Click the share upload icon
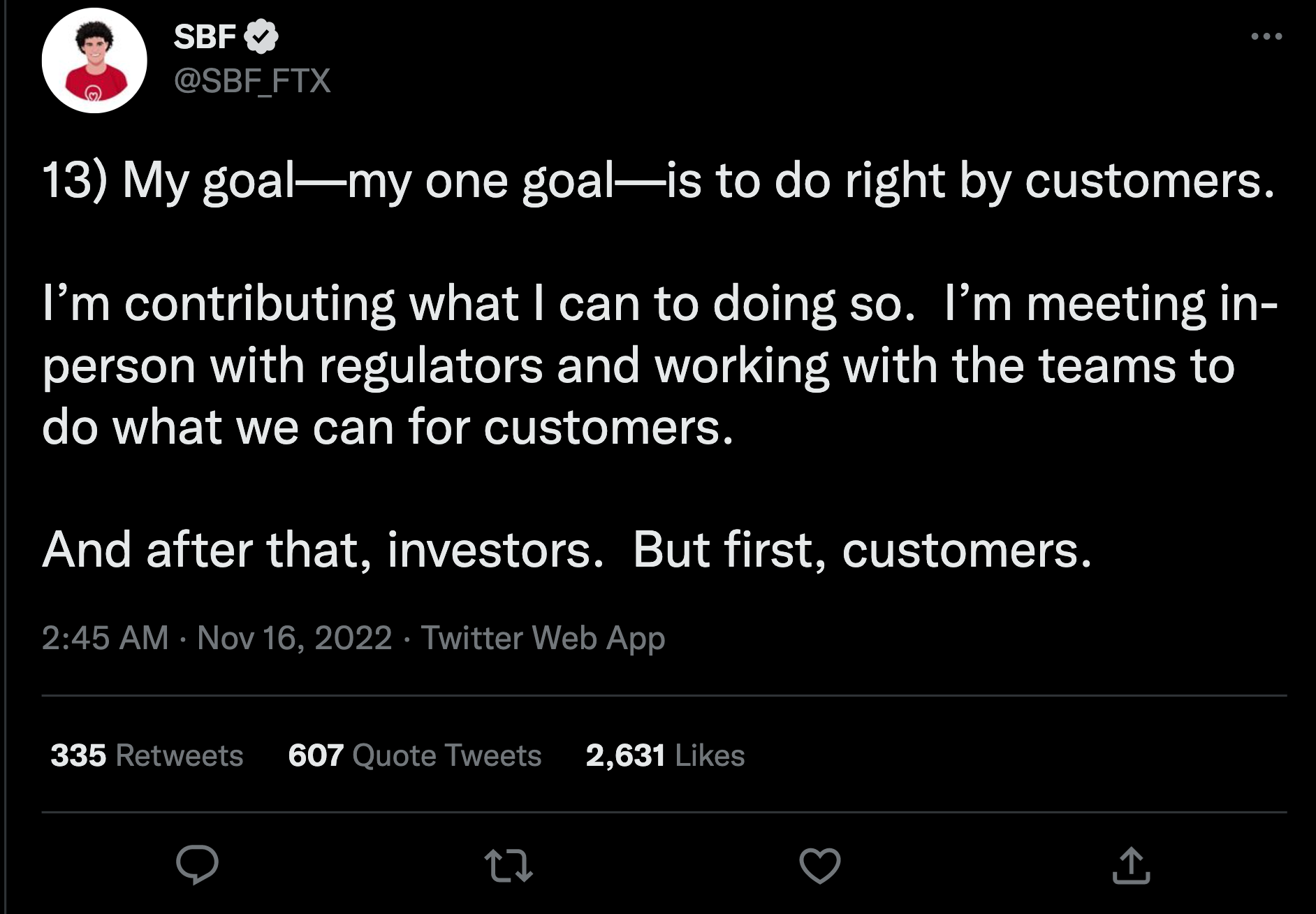Viewport: 1316px width, 914px height. tap(1130, 866)
